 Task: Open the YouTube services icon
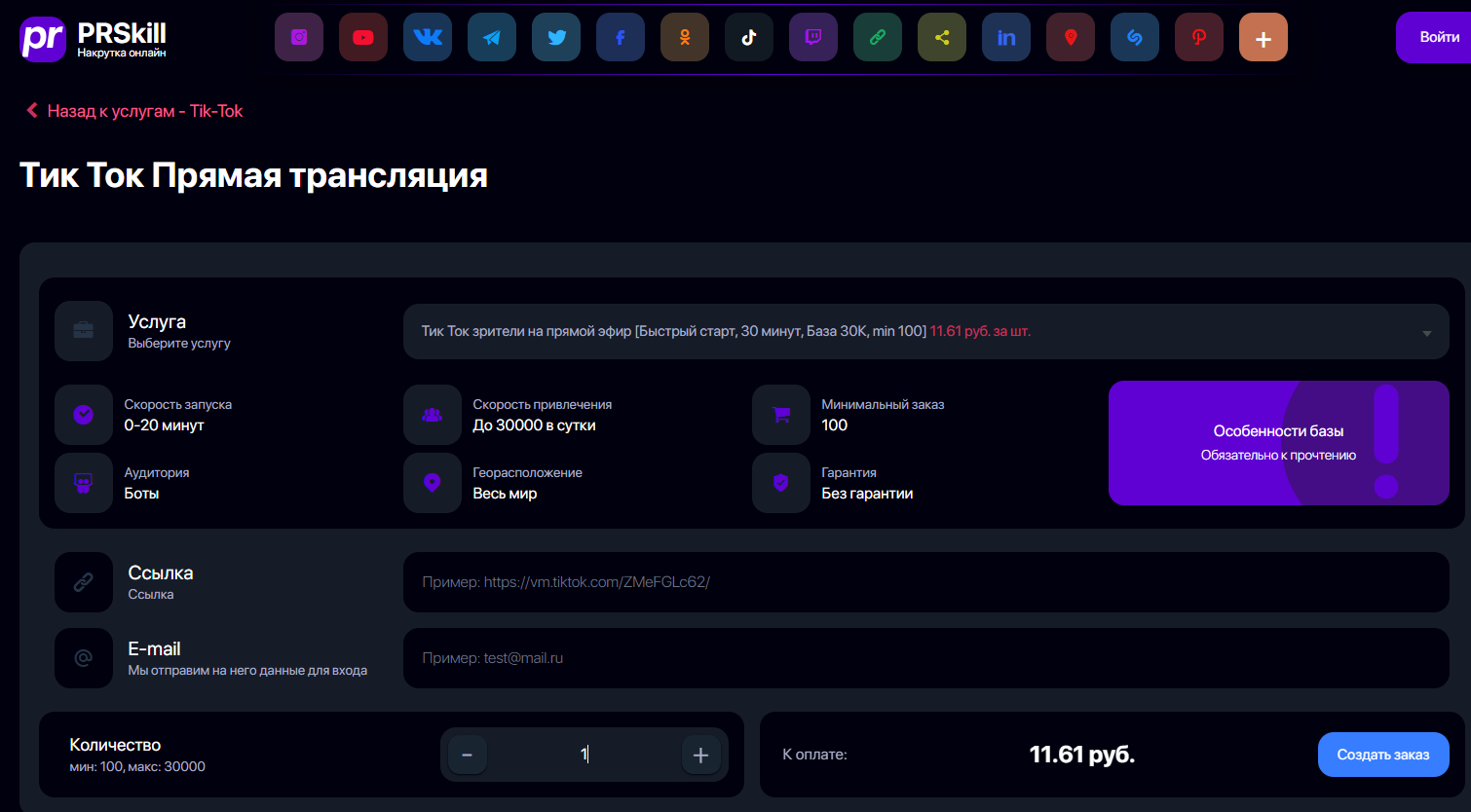363,37
